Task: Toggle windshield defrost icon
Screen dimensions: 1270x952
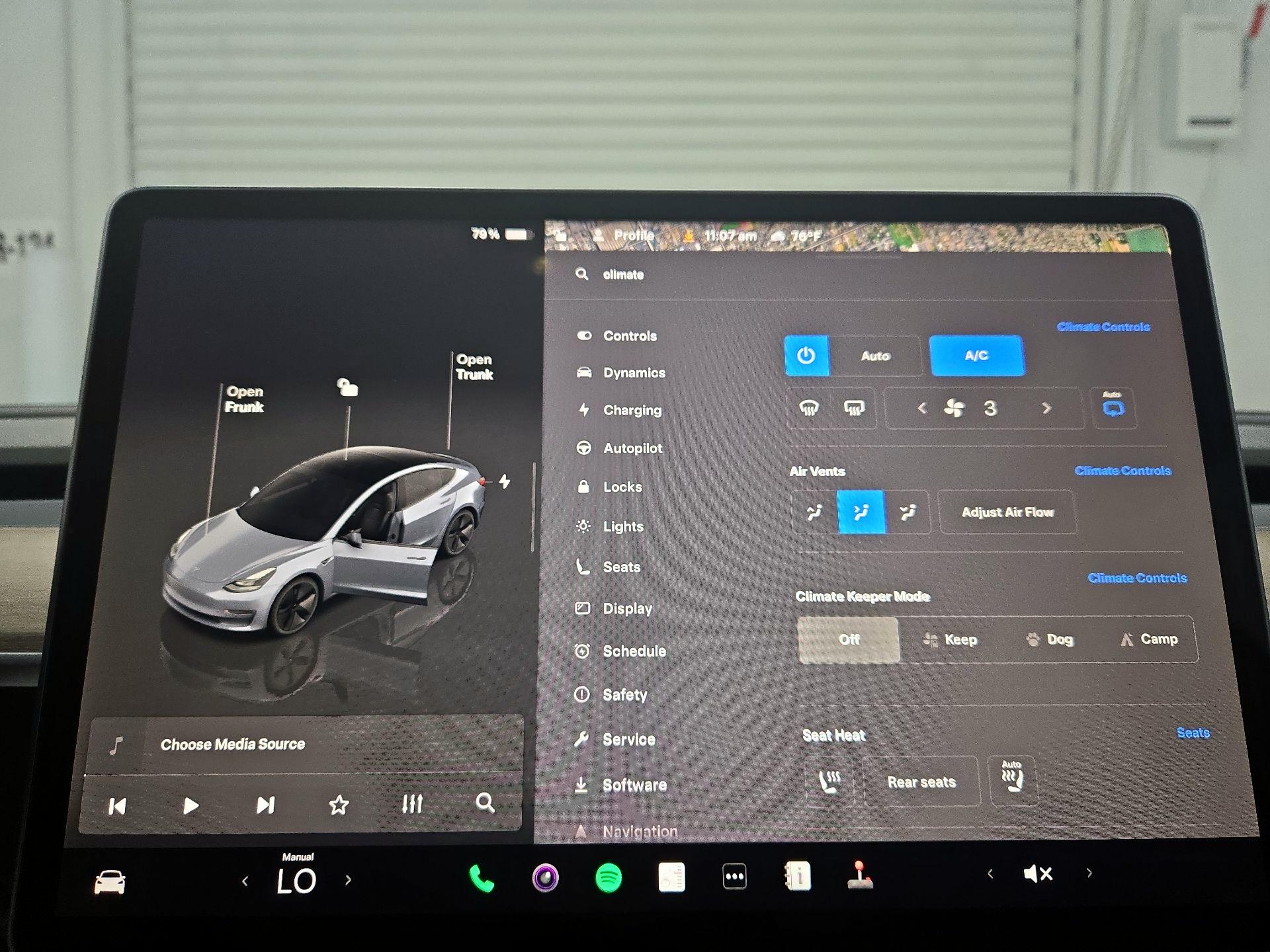Action: pos(809,408)
